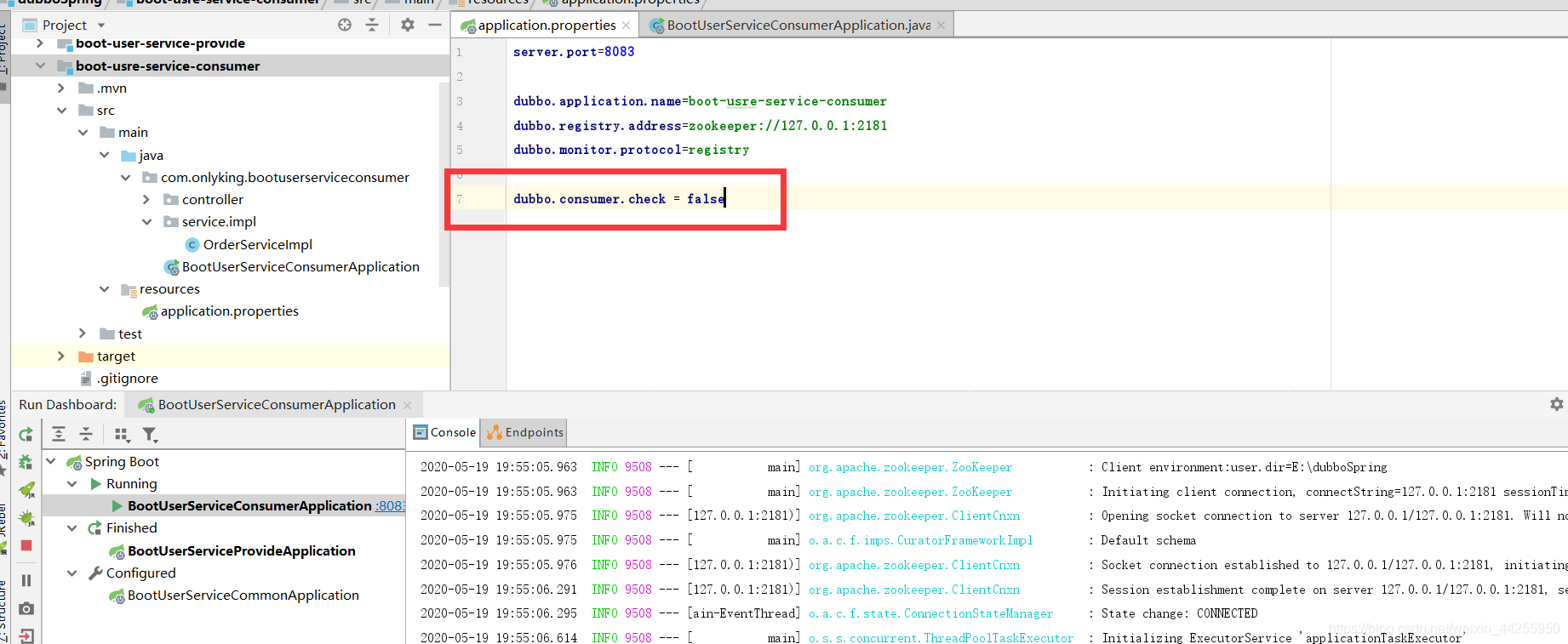
Task: Pause output with the pause icon
Action: pyautogui.click(x=26, y=580)
